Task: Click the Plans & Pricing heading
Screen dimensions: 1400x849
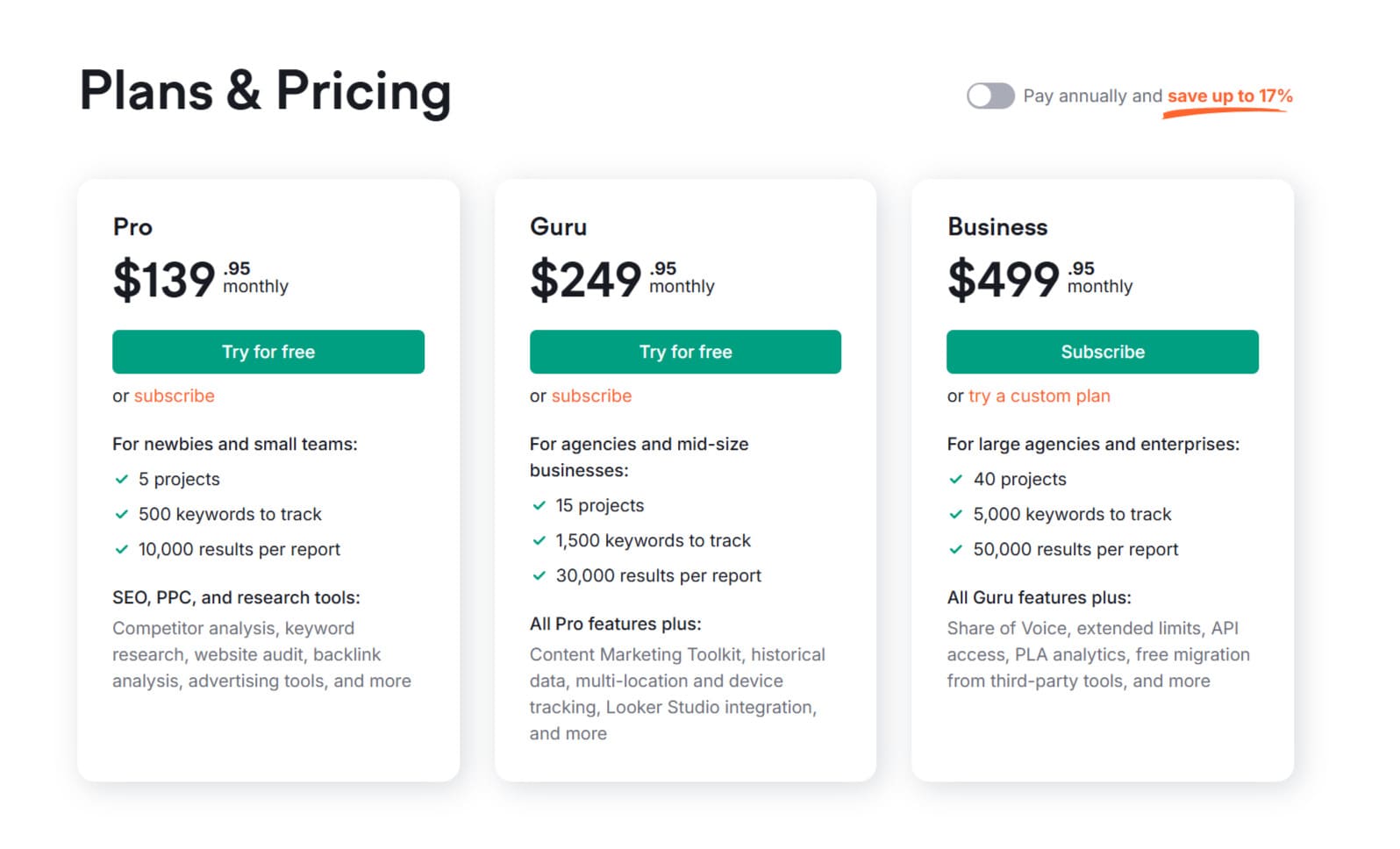Action: pyautogui.click(x=265, y=90)
